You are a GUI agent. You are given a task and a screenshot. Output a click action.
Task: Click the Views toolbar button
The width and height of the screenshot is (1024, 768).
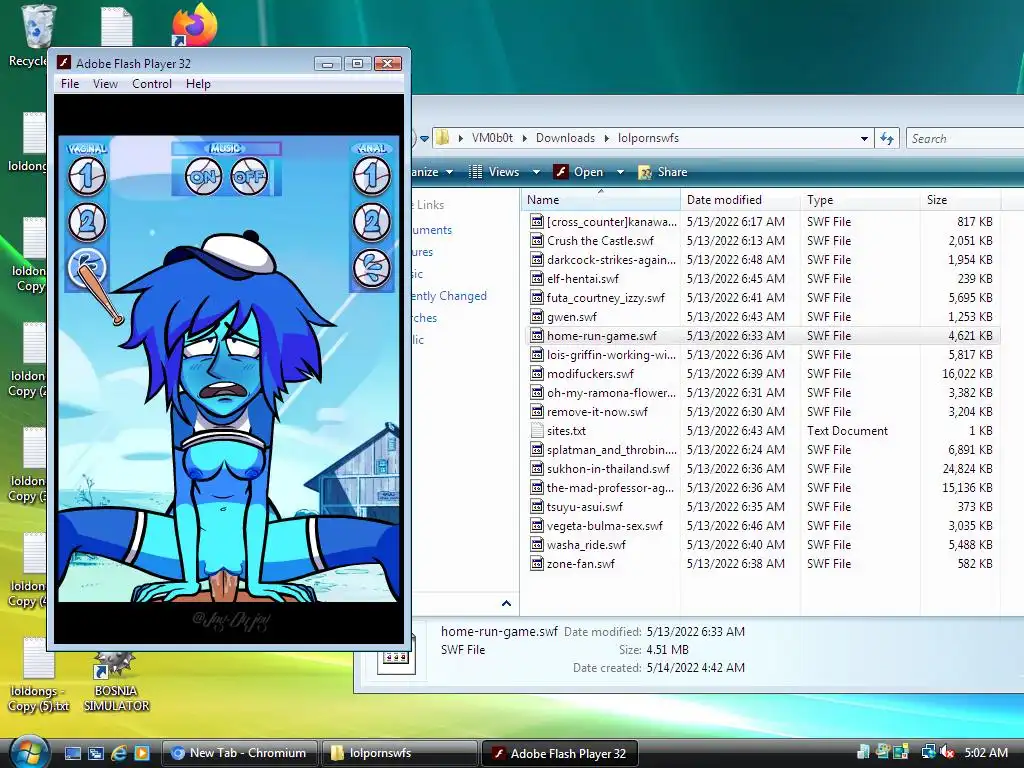(x=495, y=172)
